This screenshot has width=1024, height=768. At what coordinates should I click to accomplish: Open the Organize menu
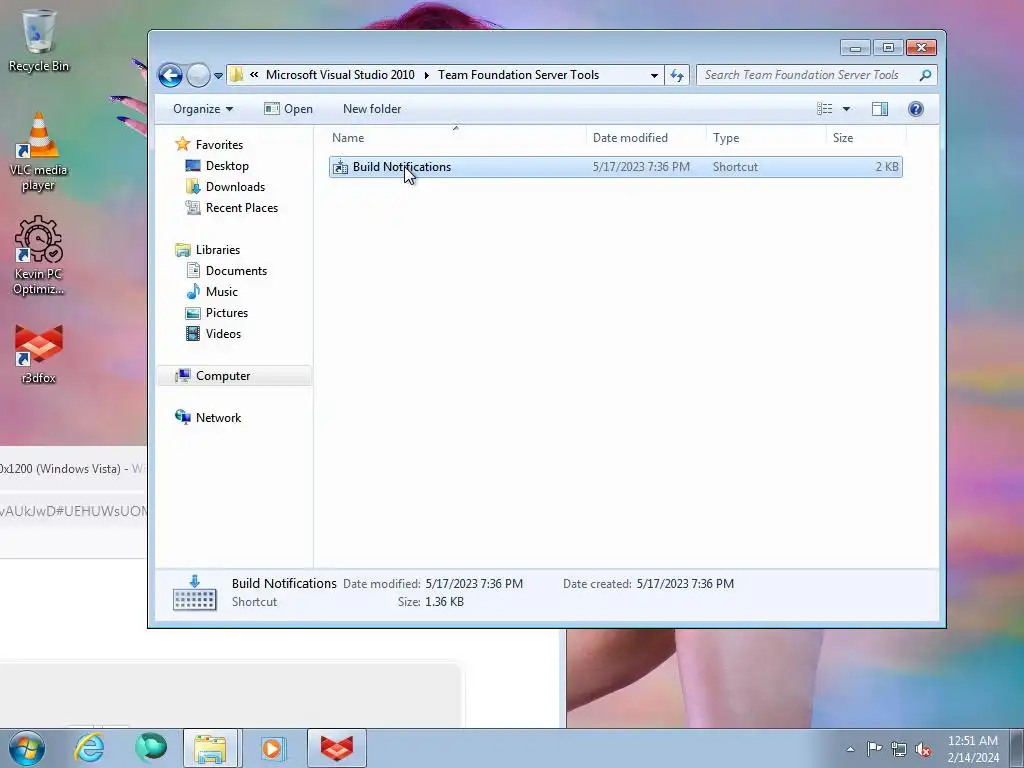(x=203, y=109)
